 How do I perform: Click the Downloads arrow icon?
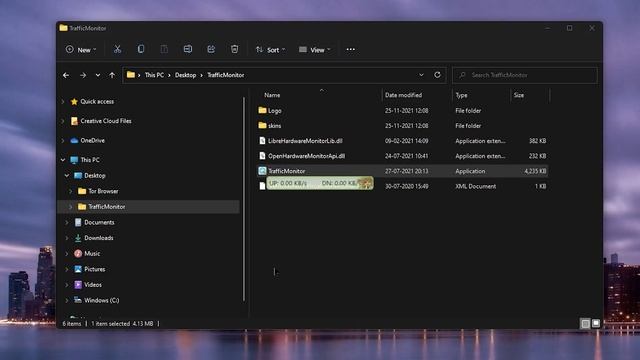(x=78, y=238)
